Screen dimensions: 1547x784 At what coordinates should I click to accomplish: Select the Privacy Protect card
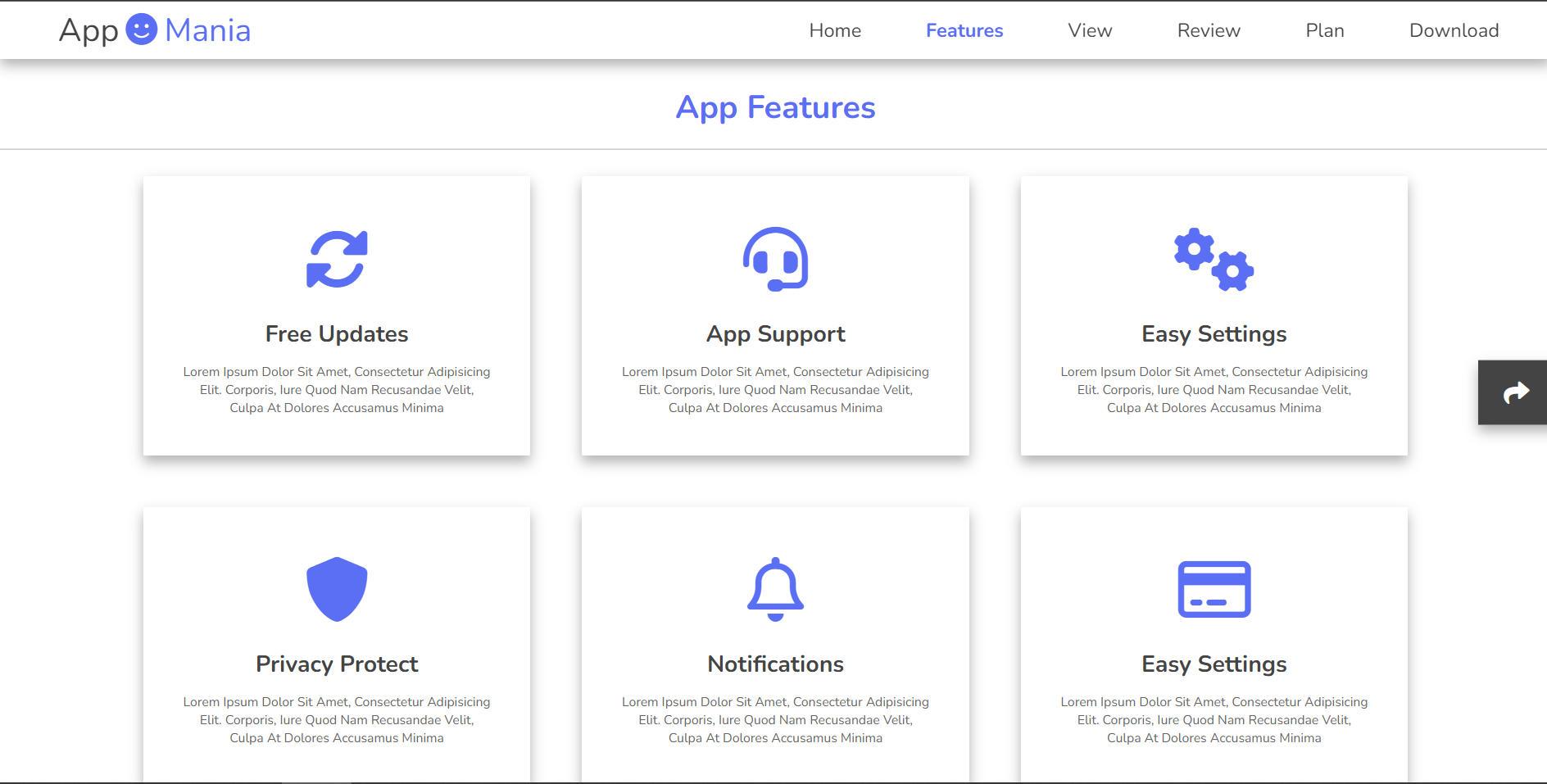click(x=336, y=664)
